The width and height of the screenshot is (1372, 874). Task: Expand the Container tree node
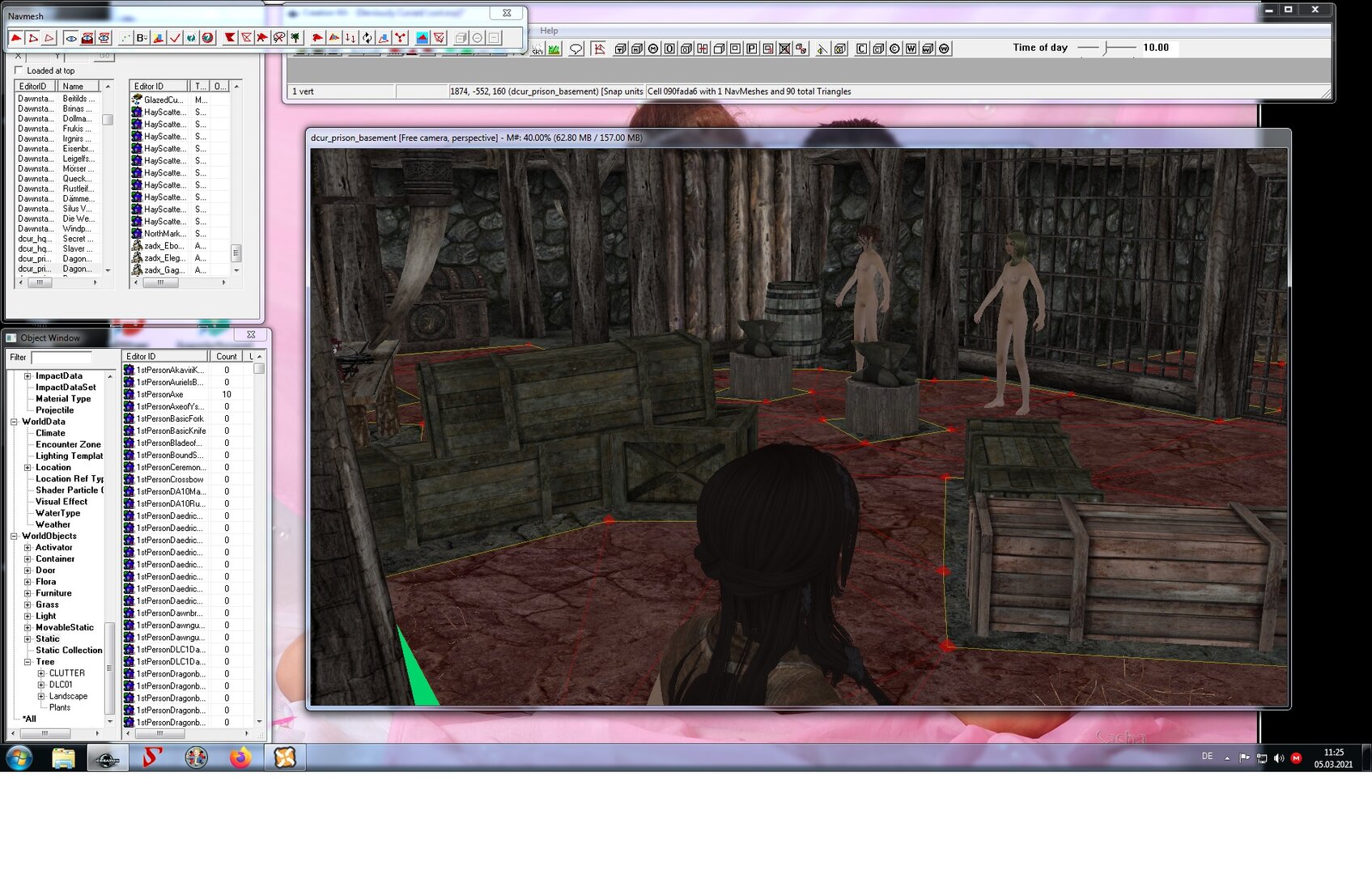coord(28,559)
